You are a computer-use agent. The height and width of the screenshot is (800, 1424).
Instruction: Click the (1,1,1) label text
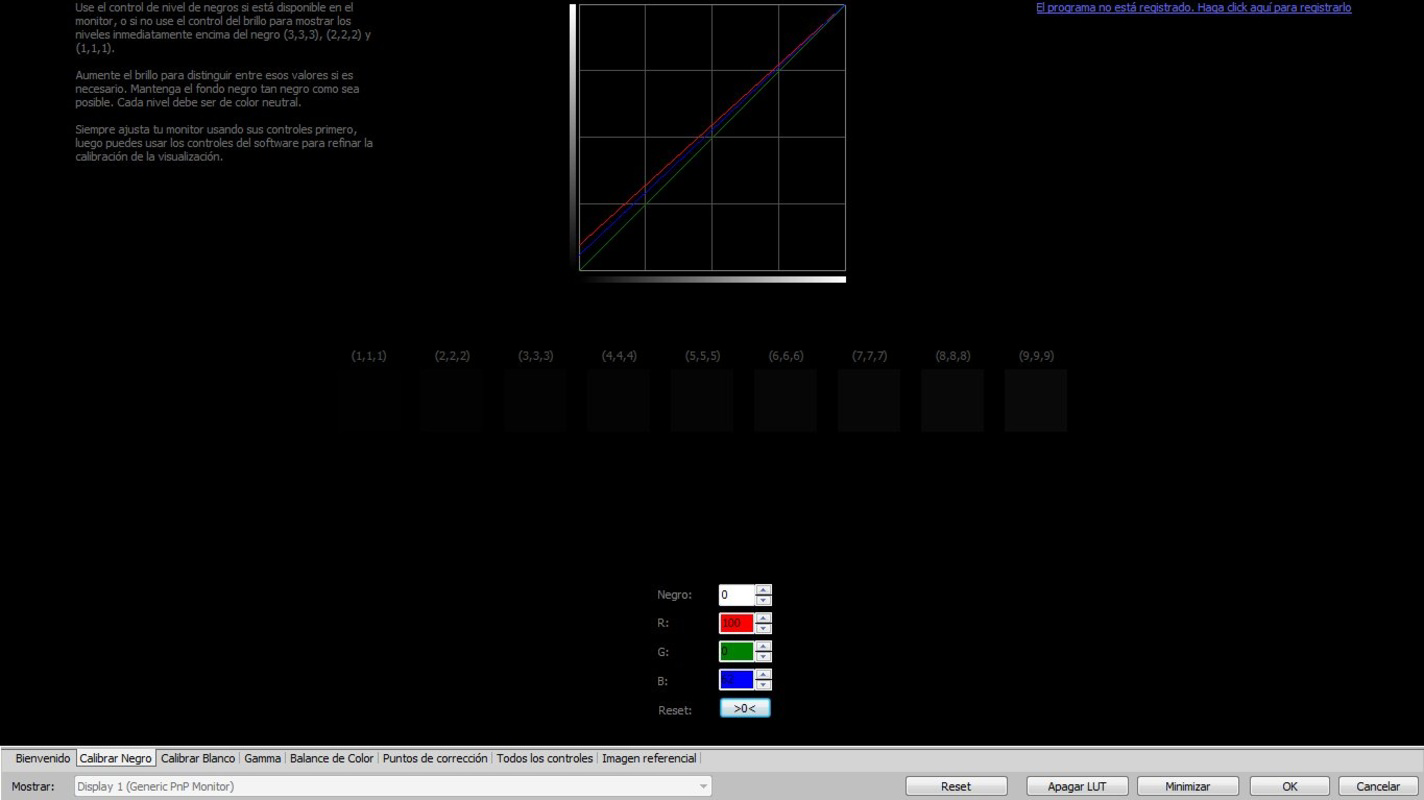pyautogui.click(x=369, y=356)
